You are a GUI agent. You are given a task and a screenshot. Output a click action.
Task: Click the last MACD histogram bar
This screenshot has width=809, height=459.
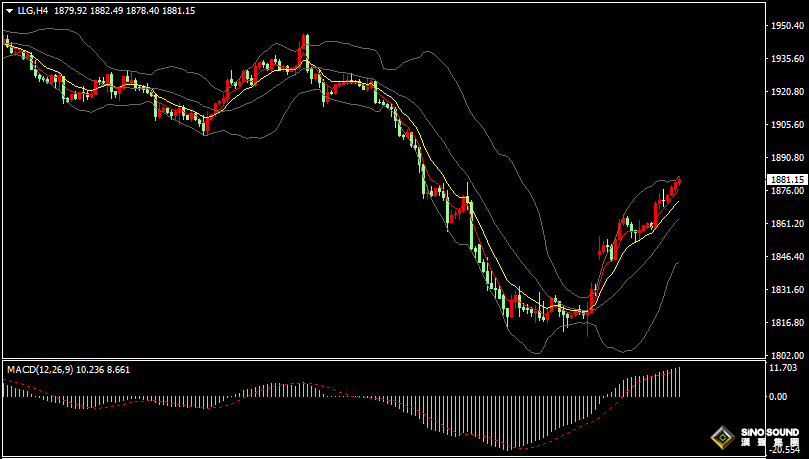point(679,382)
